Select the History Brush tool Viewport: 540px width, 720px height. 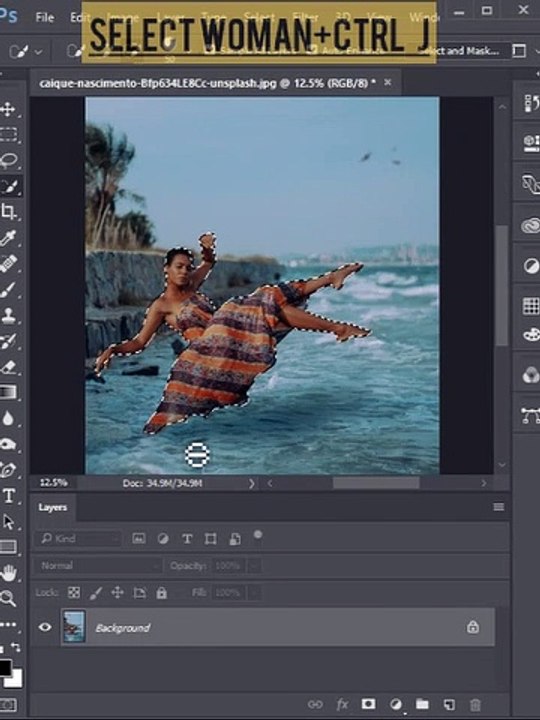click(8, 341)
